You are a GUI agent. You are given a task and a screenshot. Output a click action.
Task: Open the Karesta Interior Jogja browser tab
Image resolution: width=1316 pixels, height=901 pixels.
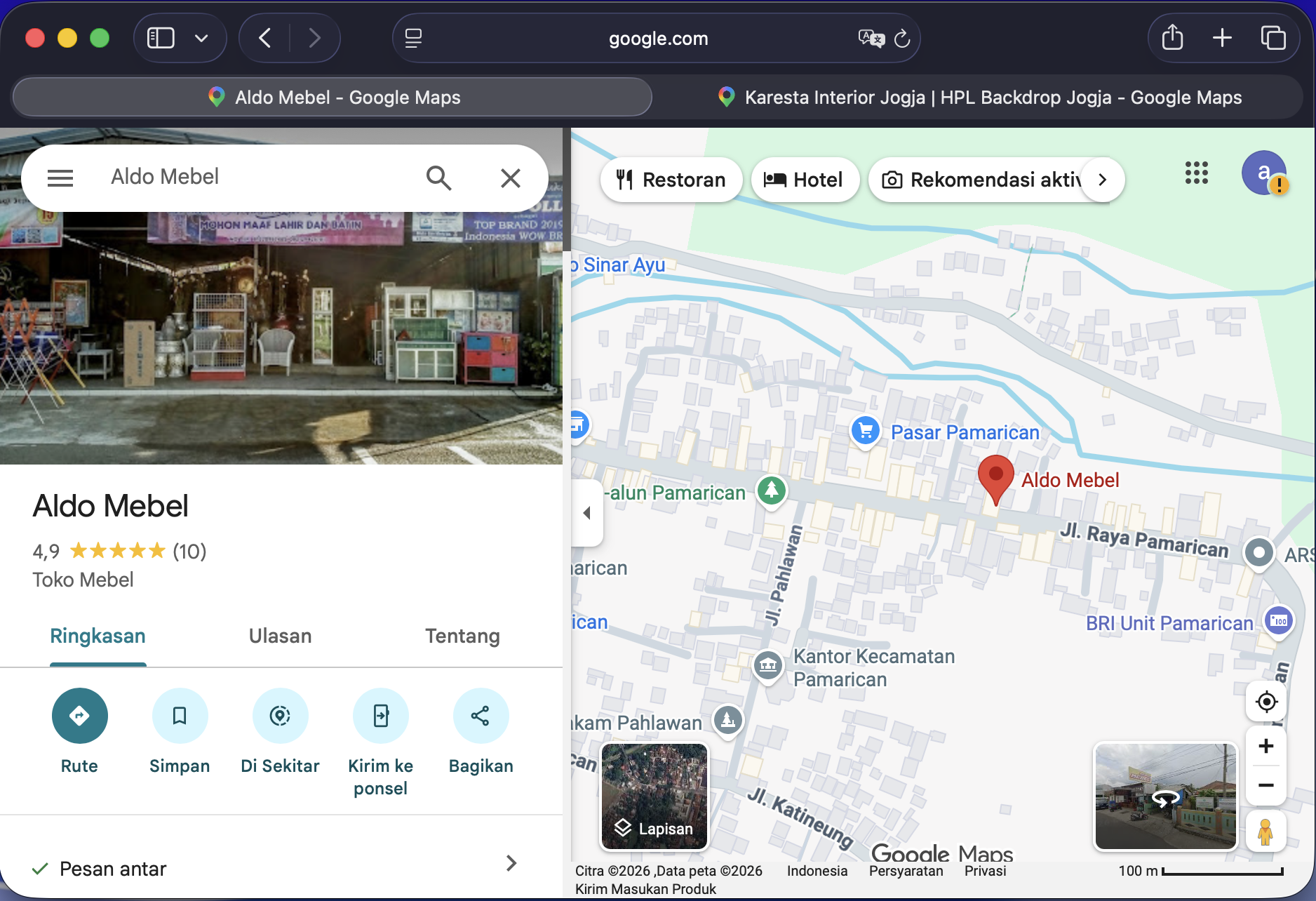(x=980, y=98)
